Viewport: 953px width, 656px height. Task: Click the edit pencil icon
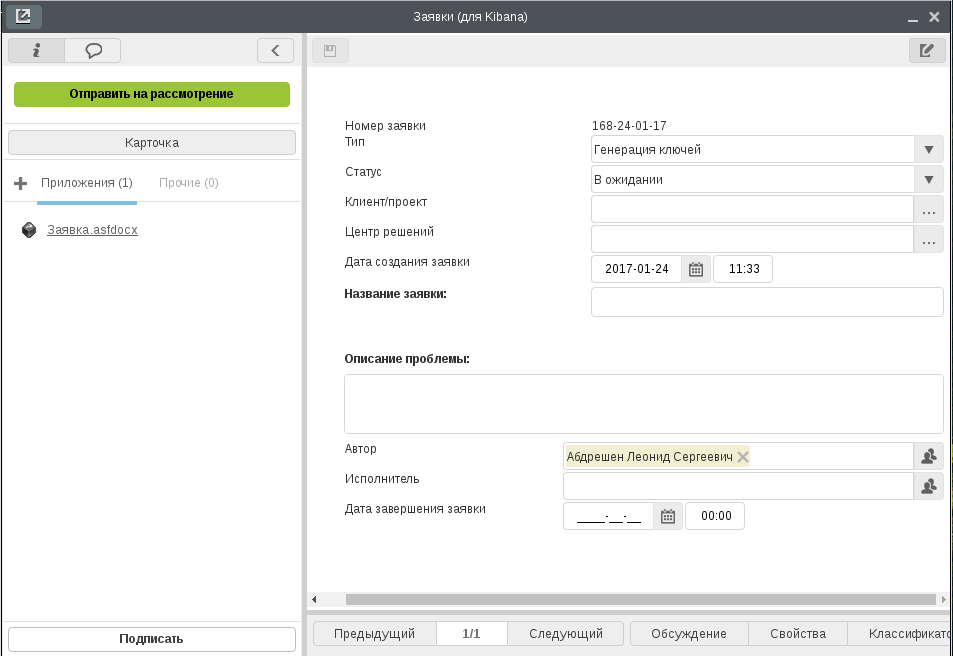[927, 50]
